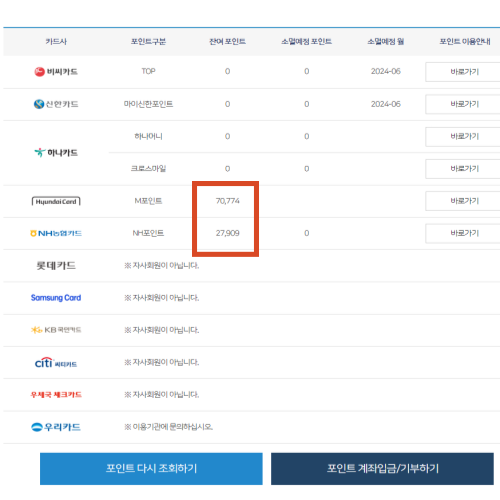Click 롯데카드 non-member notice text
The height and width of the screenshot is (500, 500).
pyautogui.click(x=162, y=266)
